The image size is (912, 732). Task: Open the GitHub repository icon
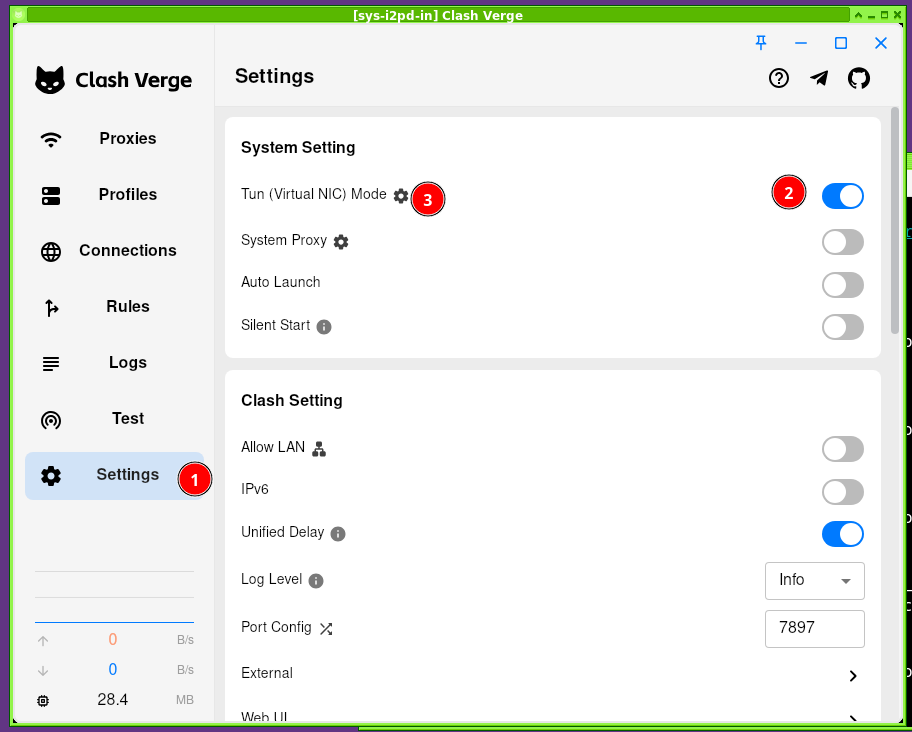859,78
